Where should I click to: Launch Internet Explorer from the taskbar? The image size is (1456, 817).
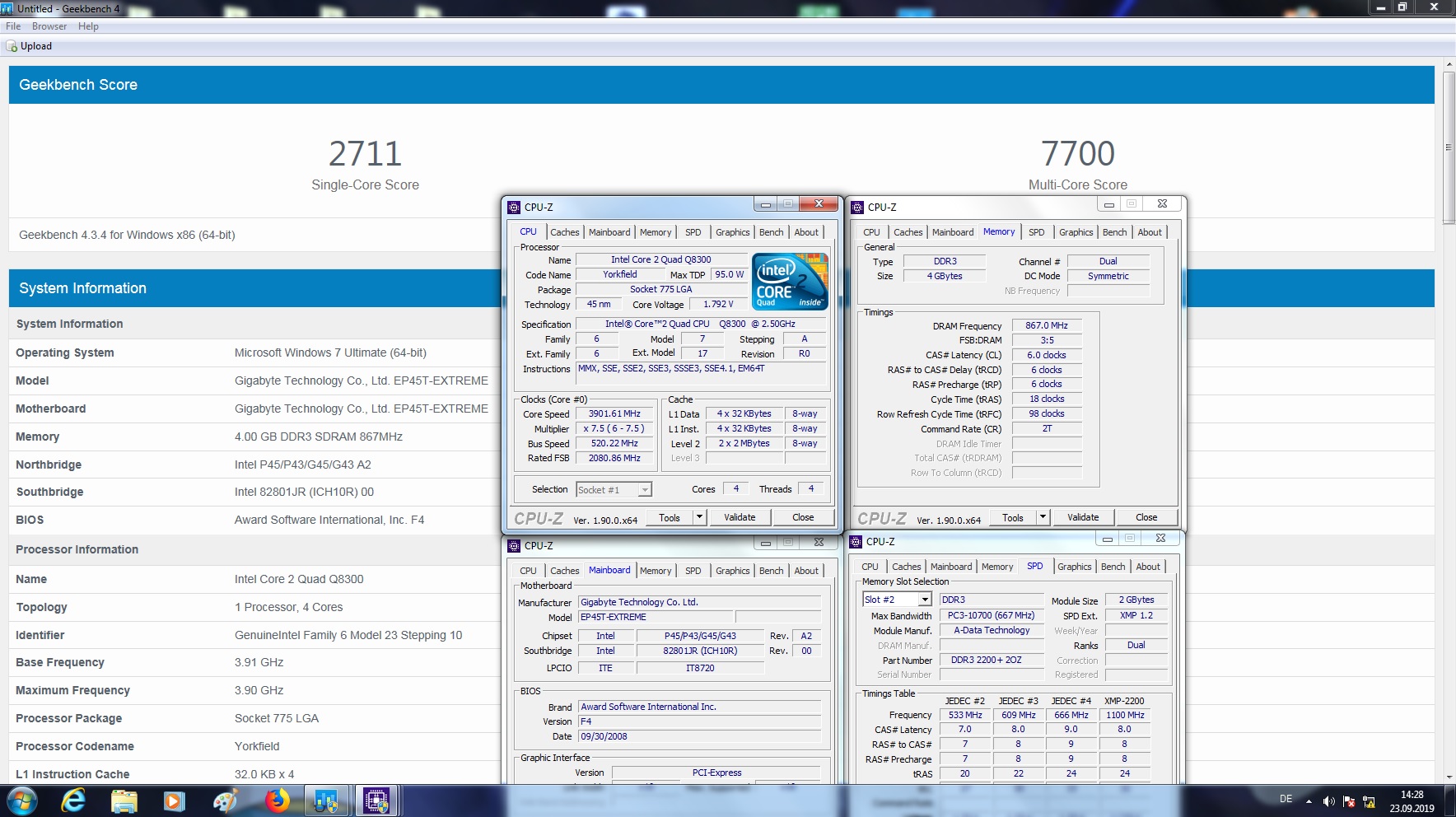73,801
